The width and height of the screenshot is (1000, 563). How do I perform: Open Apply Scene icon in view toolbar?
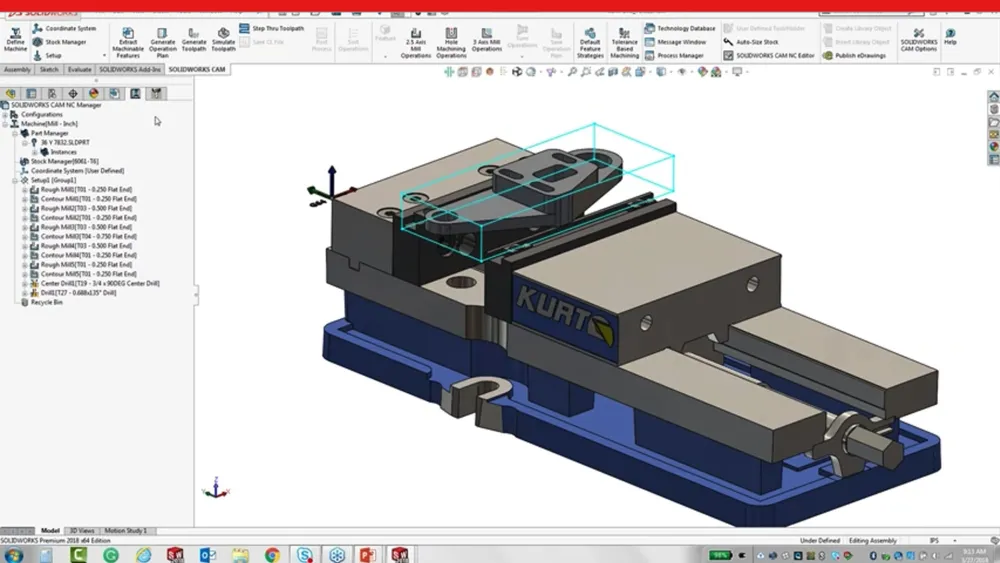click(x=716, y=72)
